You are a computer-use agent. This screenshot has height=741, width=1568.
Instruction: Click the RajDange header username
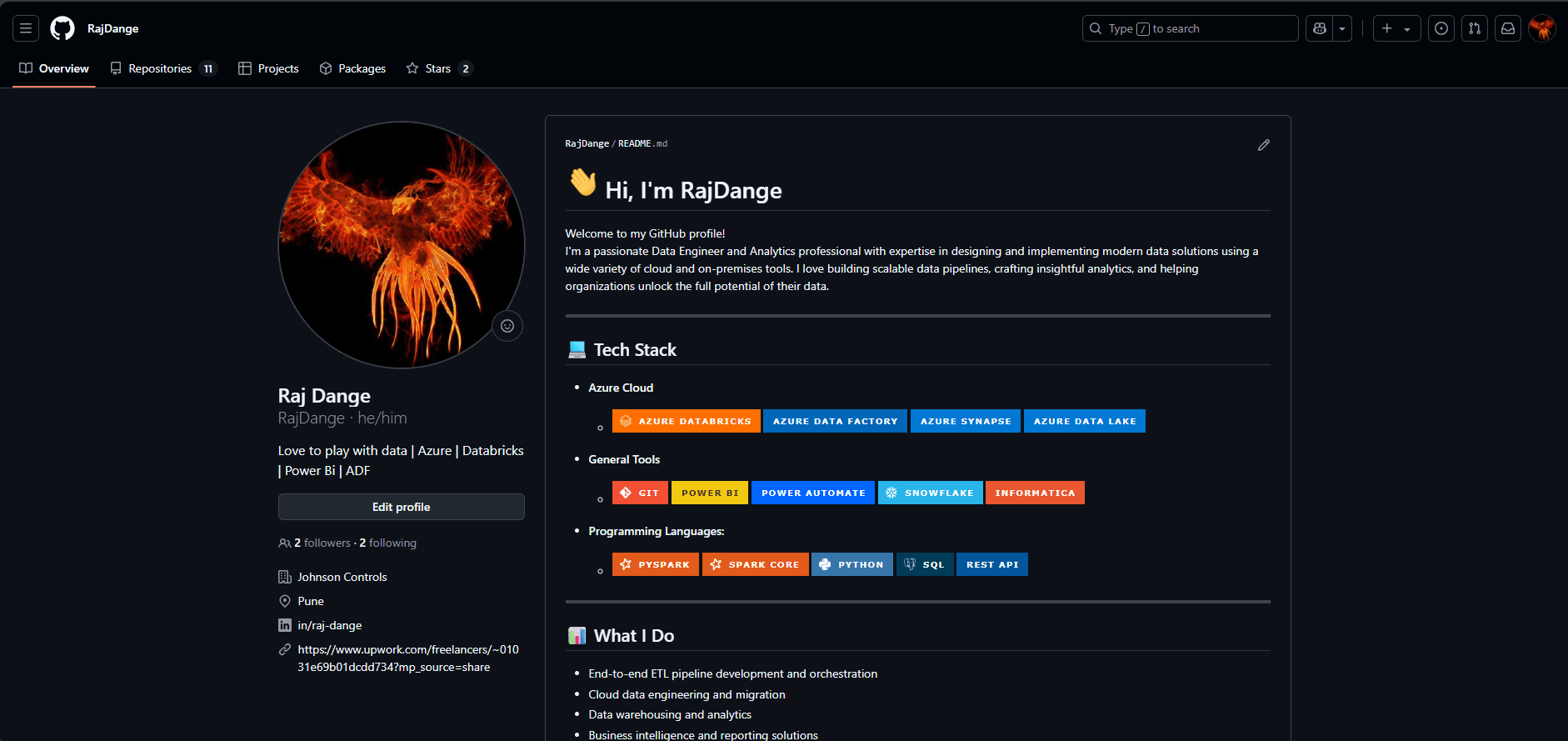pos(112,28)
